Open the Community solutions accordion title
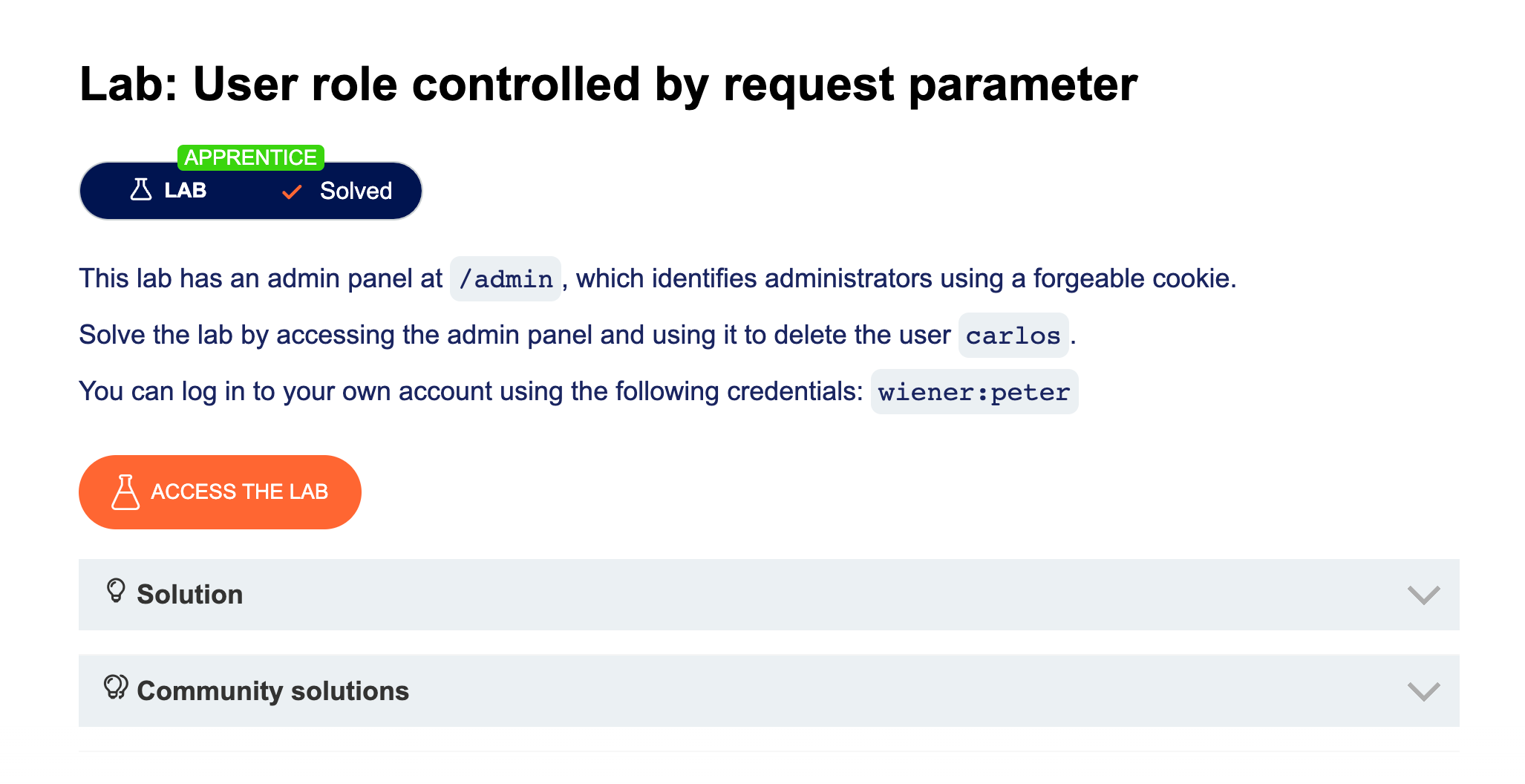 (273, 691)
